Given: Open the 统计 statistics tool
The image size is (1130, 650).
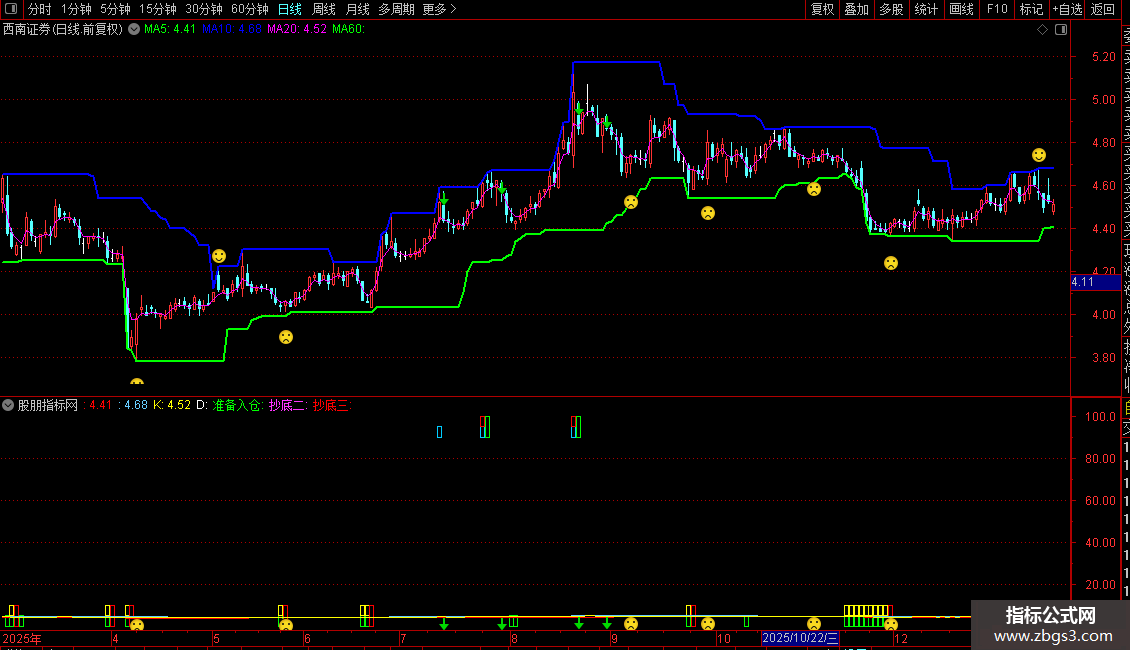Looking at the screenshot, I should [926, 9].
